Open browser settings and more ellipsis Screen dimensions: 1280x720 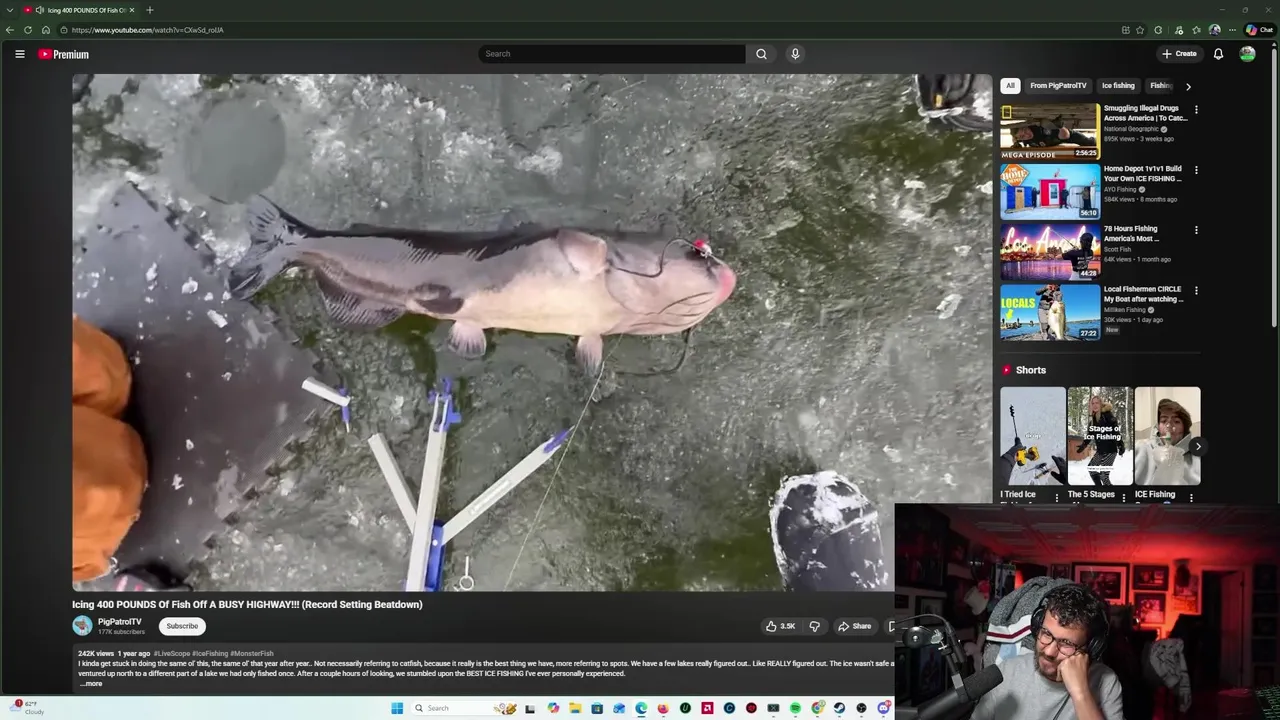1232,30
